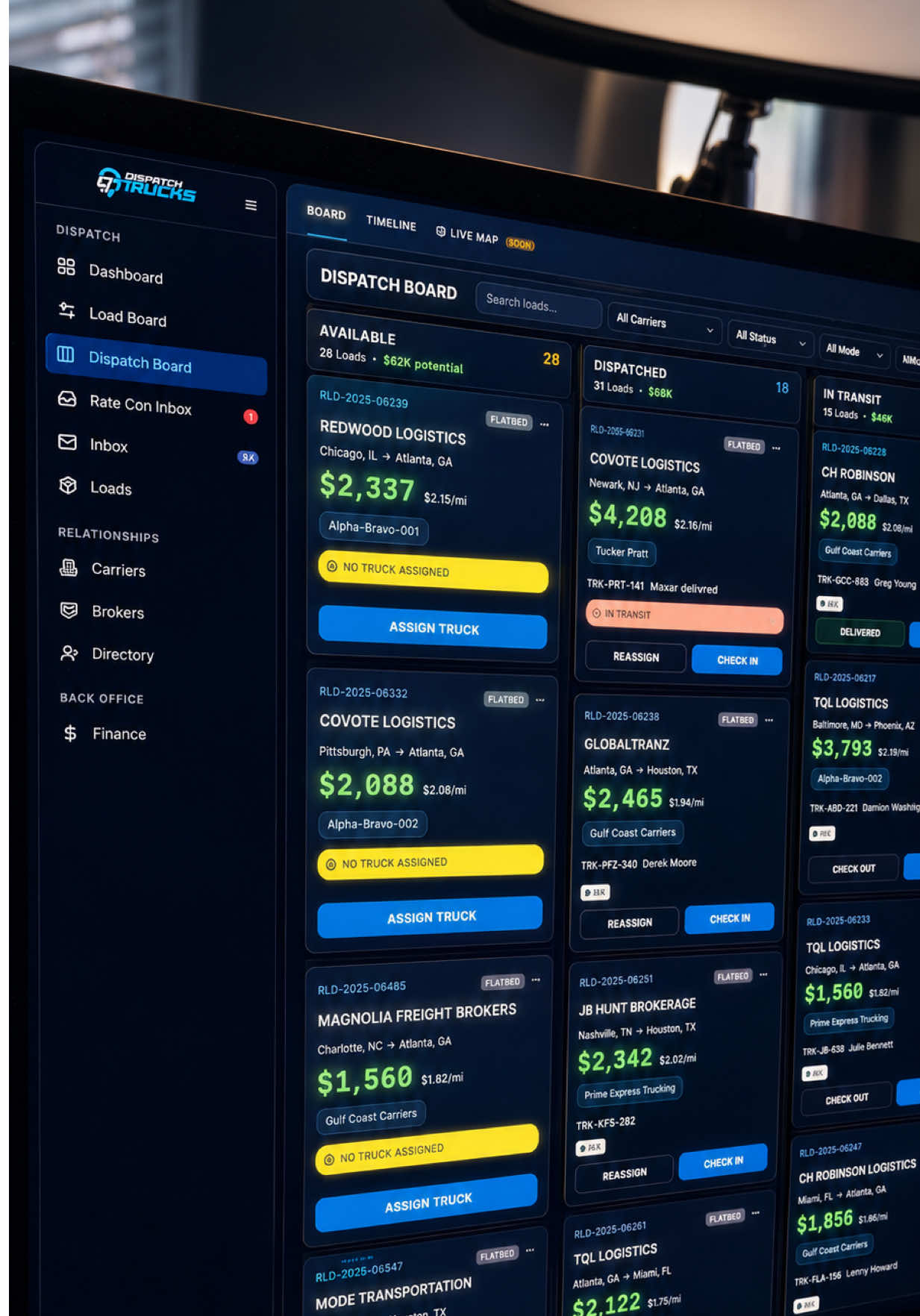Click Assign Truck on Magnolia Freight Brokers card

tap(428, 1203)
